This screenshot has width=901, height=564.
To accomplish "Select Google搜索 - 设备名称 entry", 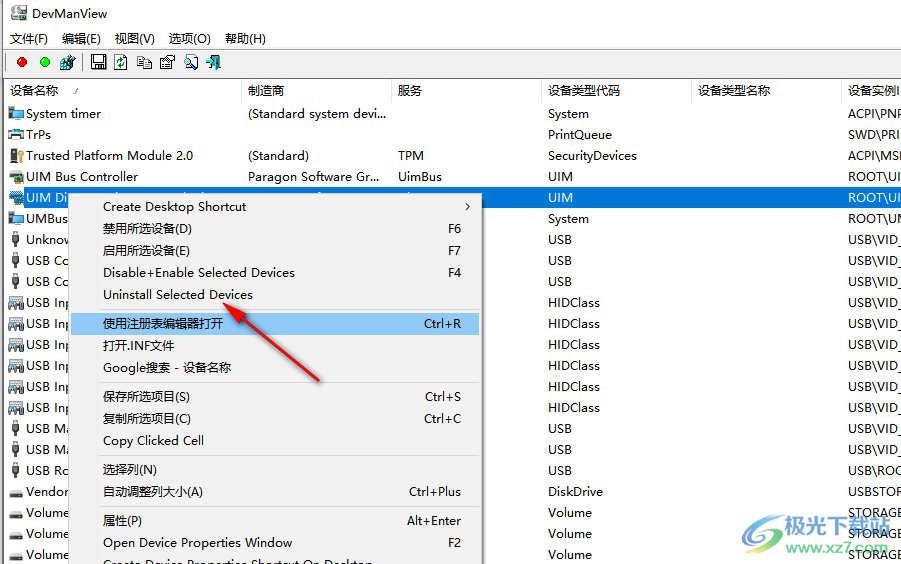I will [275, 367].
